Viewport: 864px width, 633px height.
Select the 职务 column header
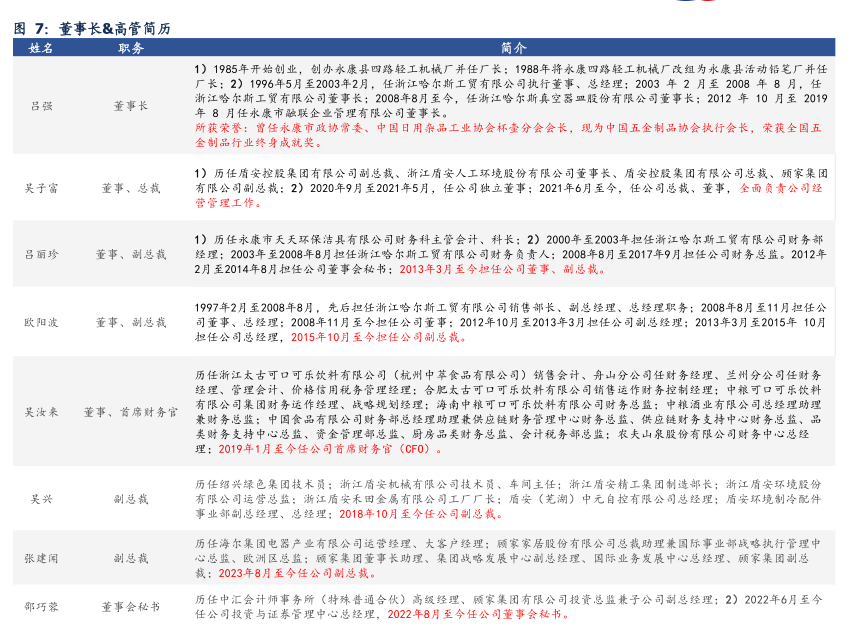pos(131,48)
